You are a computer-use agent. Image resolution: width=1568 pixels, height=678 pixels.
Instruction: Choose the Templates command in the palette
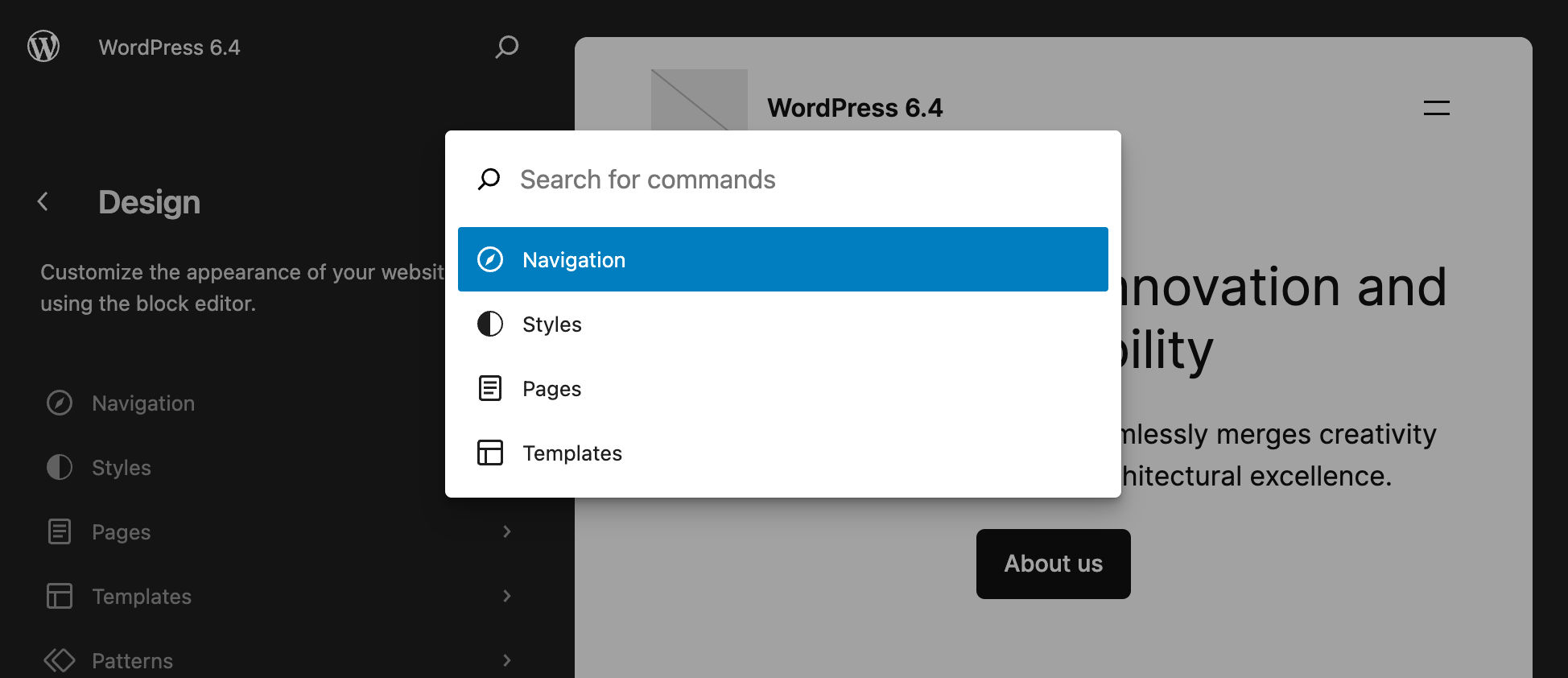click(783, 453)
